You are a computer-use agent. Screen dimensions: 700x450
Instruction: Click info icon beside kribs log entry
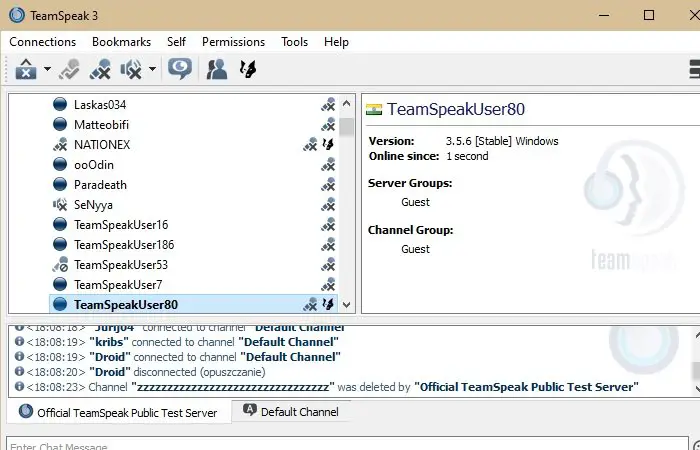coord(19,341)
